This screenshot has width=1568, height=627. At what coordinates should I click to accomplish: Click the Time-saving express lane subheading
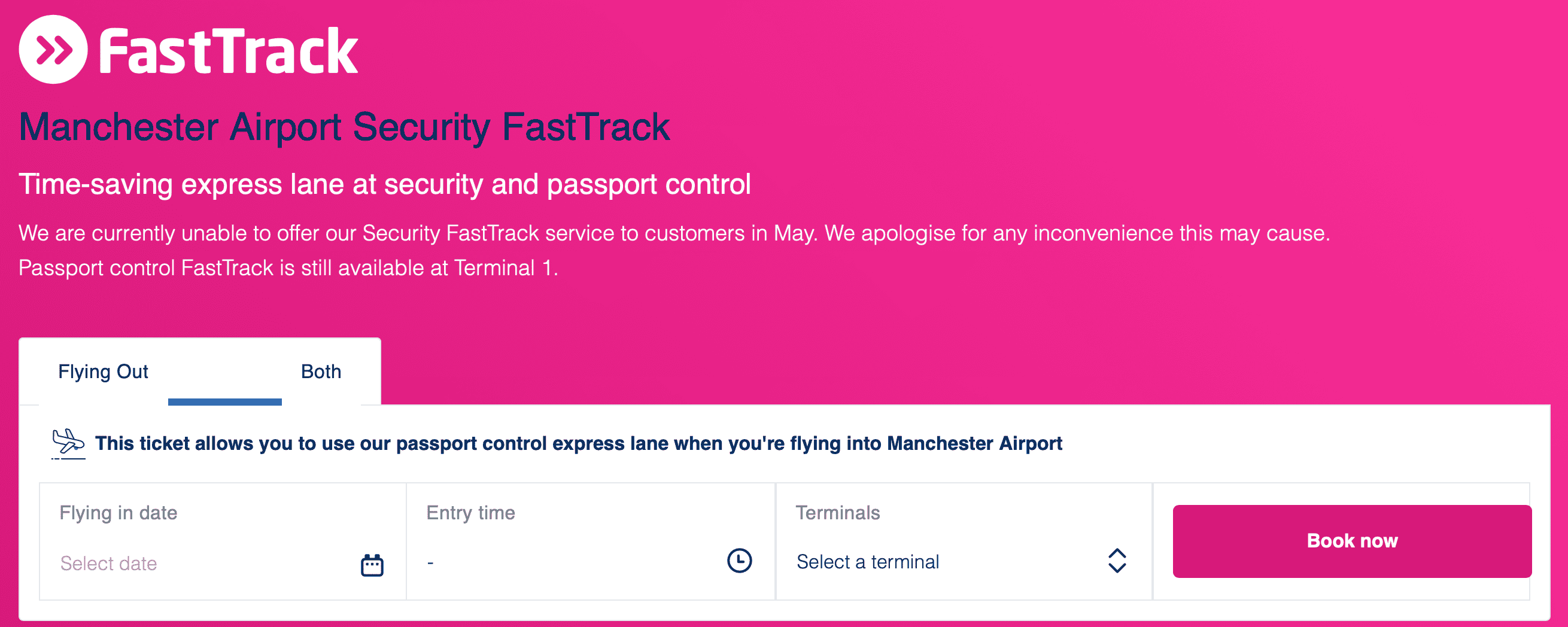click(385, 184)
